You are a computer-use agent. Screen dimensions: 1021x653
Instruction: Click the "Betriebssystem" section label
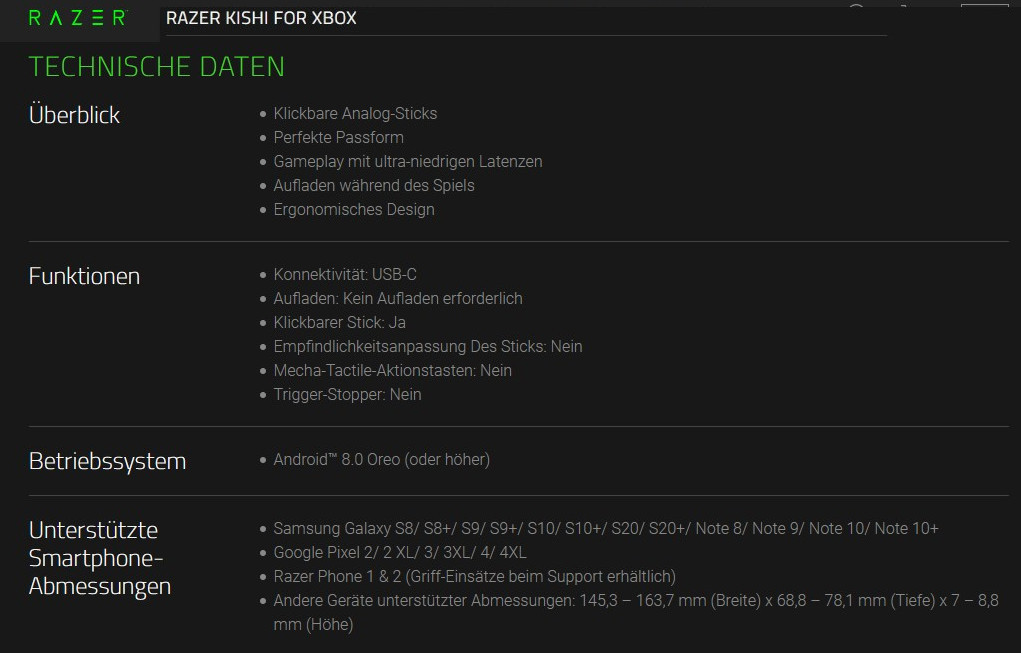[107, 461]
